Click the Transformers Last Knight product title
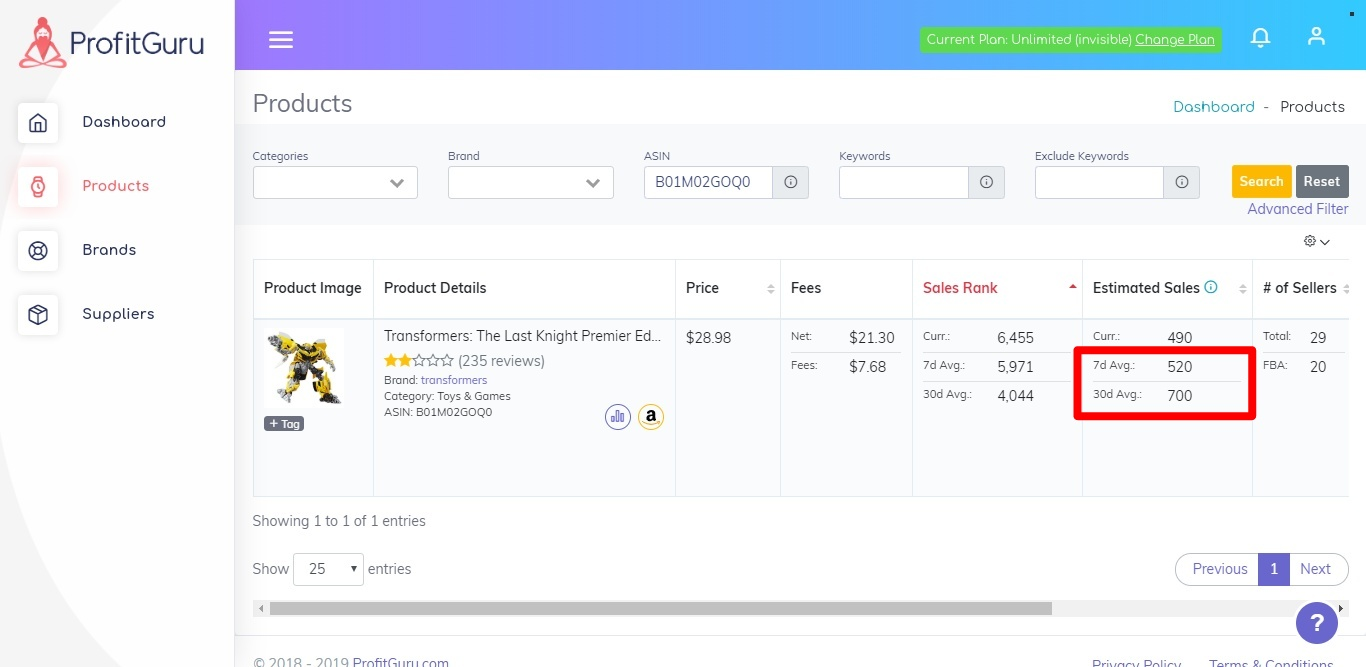The width and height of the screenshot is (1366, 667). (523, 337)
